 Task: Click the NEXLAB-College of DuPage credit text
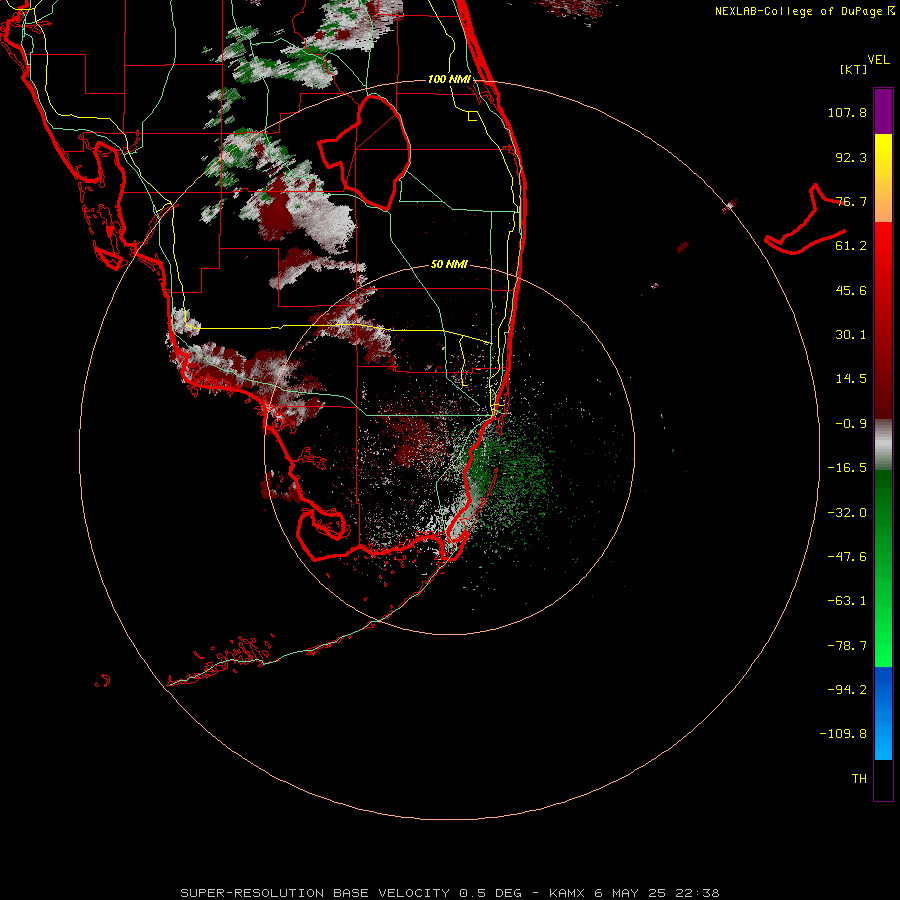pyautogui.click(x=804, y=11)
